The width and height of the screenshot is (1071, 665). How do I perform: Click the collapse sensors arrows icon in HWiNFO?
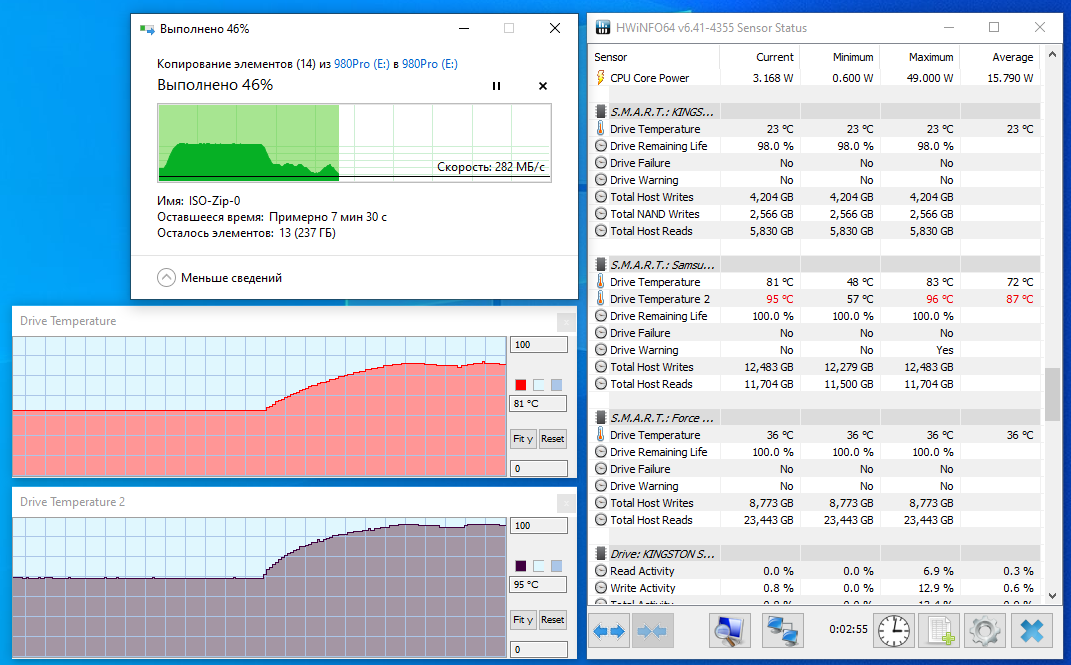652,631
